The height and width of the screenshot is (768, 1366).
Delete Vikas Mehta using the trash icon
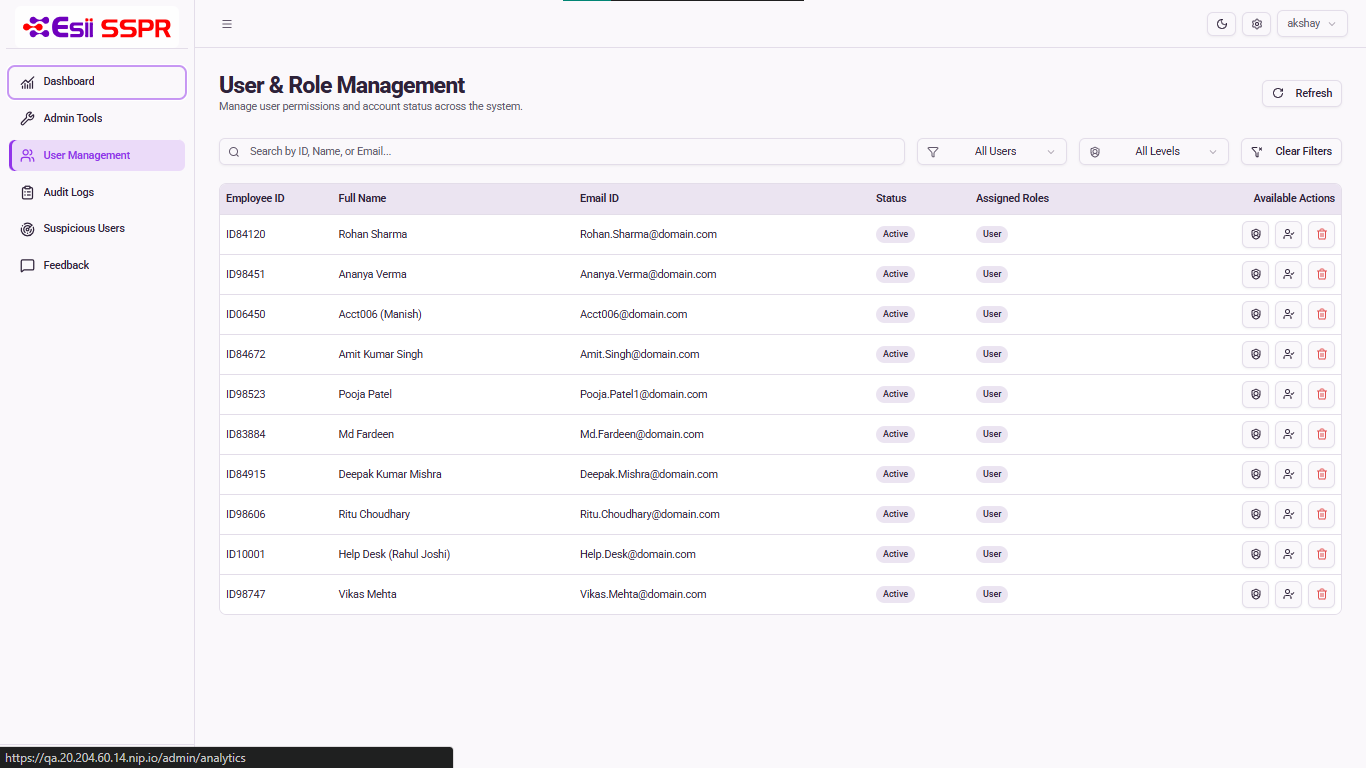(1321, 594)
